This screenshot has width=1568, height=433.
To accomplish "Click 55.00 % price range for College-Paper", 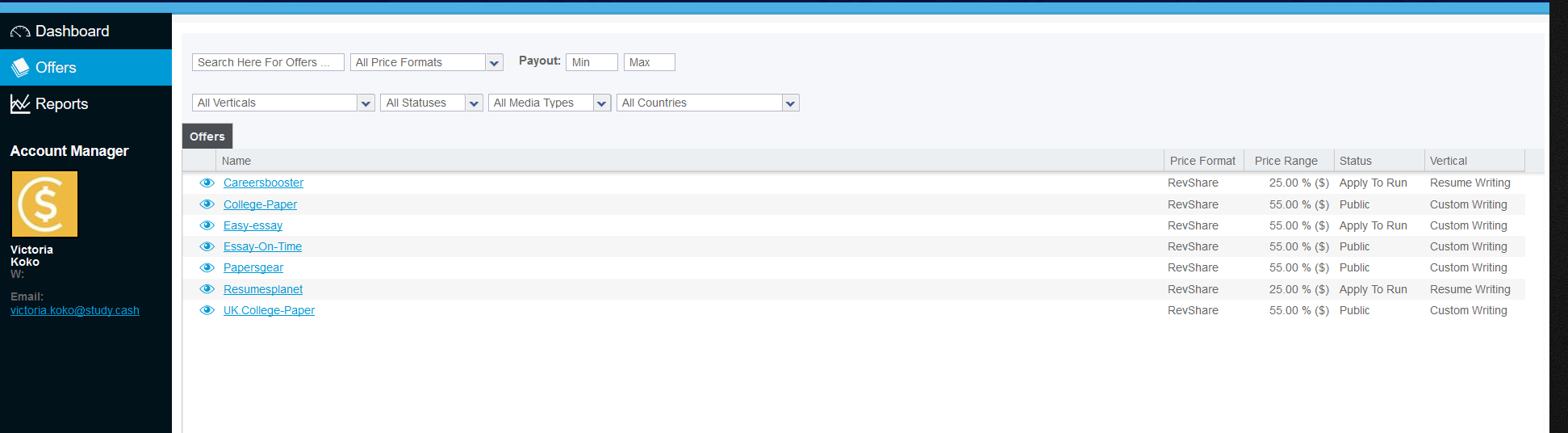I will [1298, 204].
